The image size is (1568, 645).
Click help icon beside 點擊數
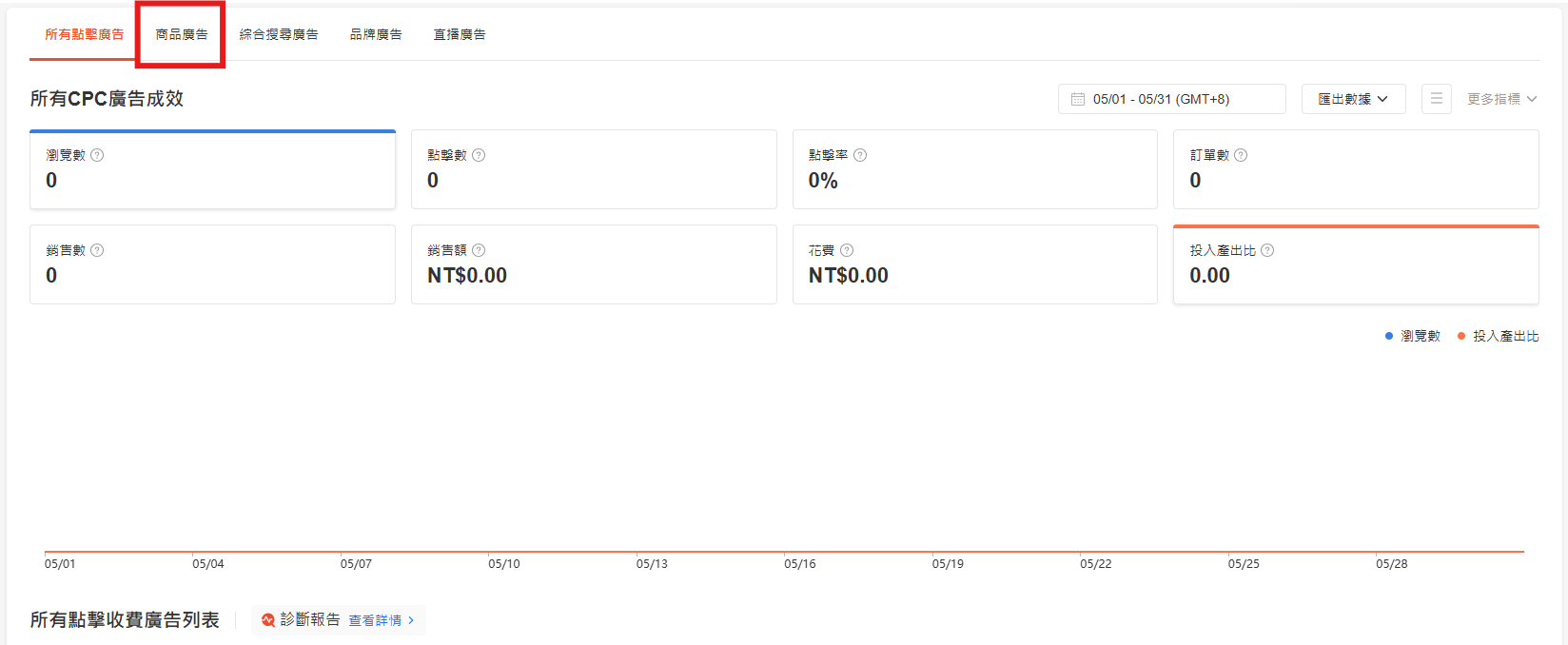(479, 155)
